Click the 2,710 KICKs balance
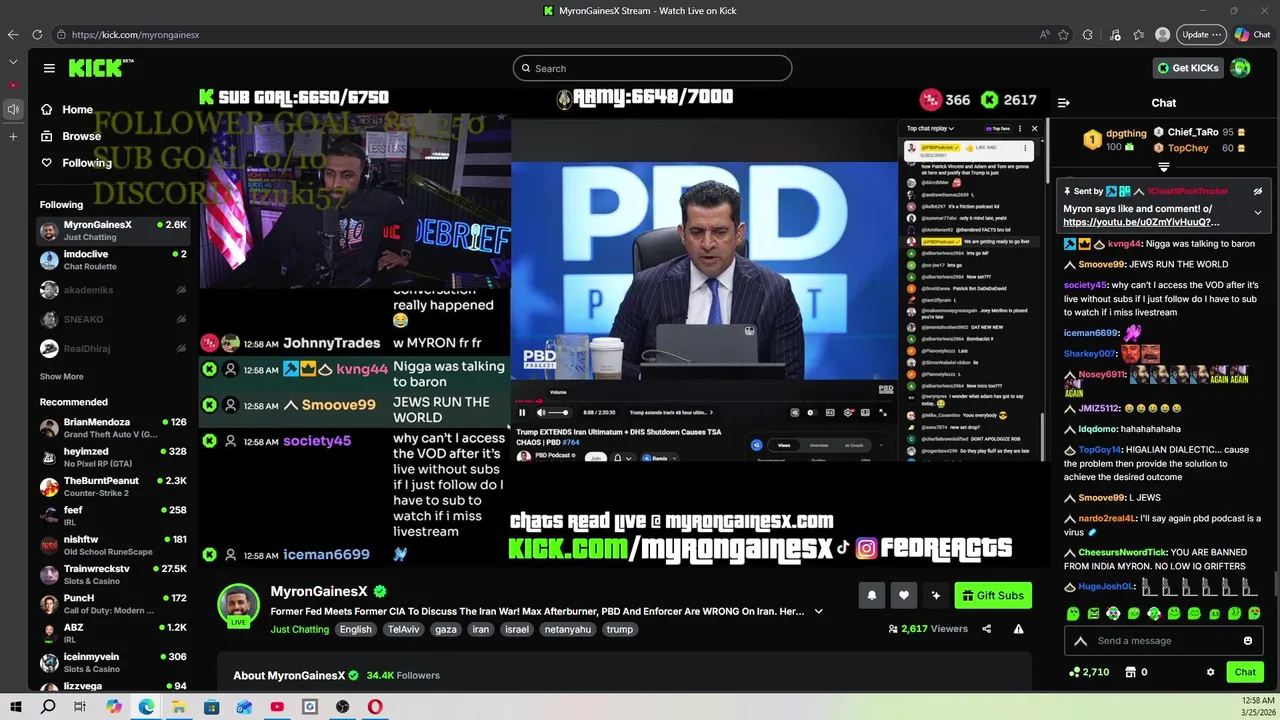 [x=1088, y=672]
